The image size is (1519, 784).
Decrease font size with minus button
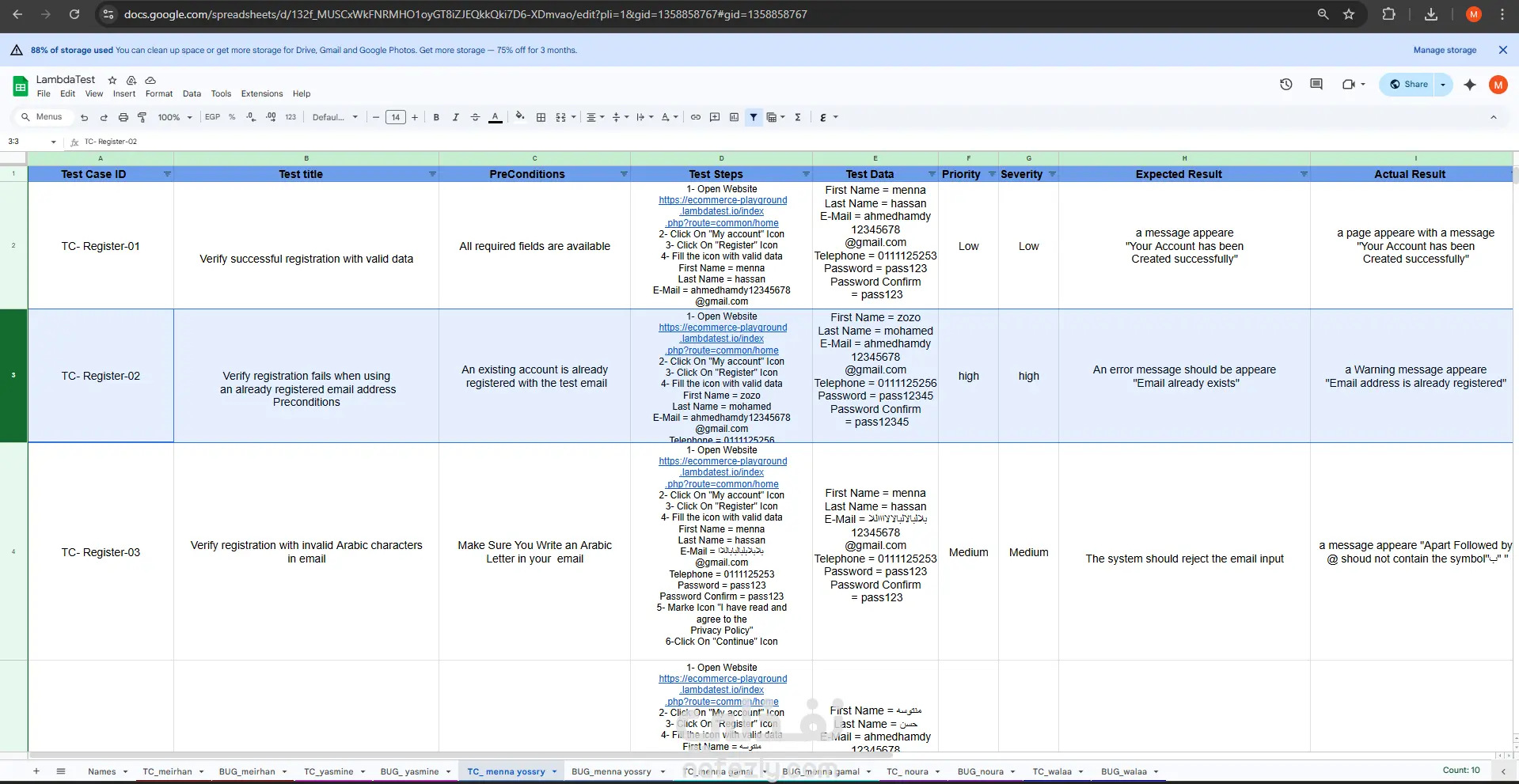point(376,117)
